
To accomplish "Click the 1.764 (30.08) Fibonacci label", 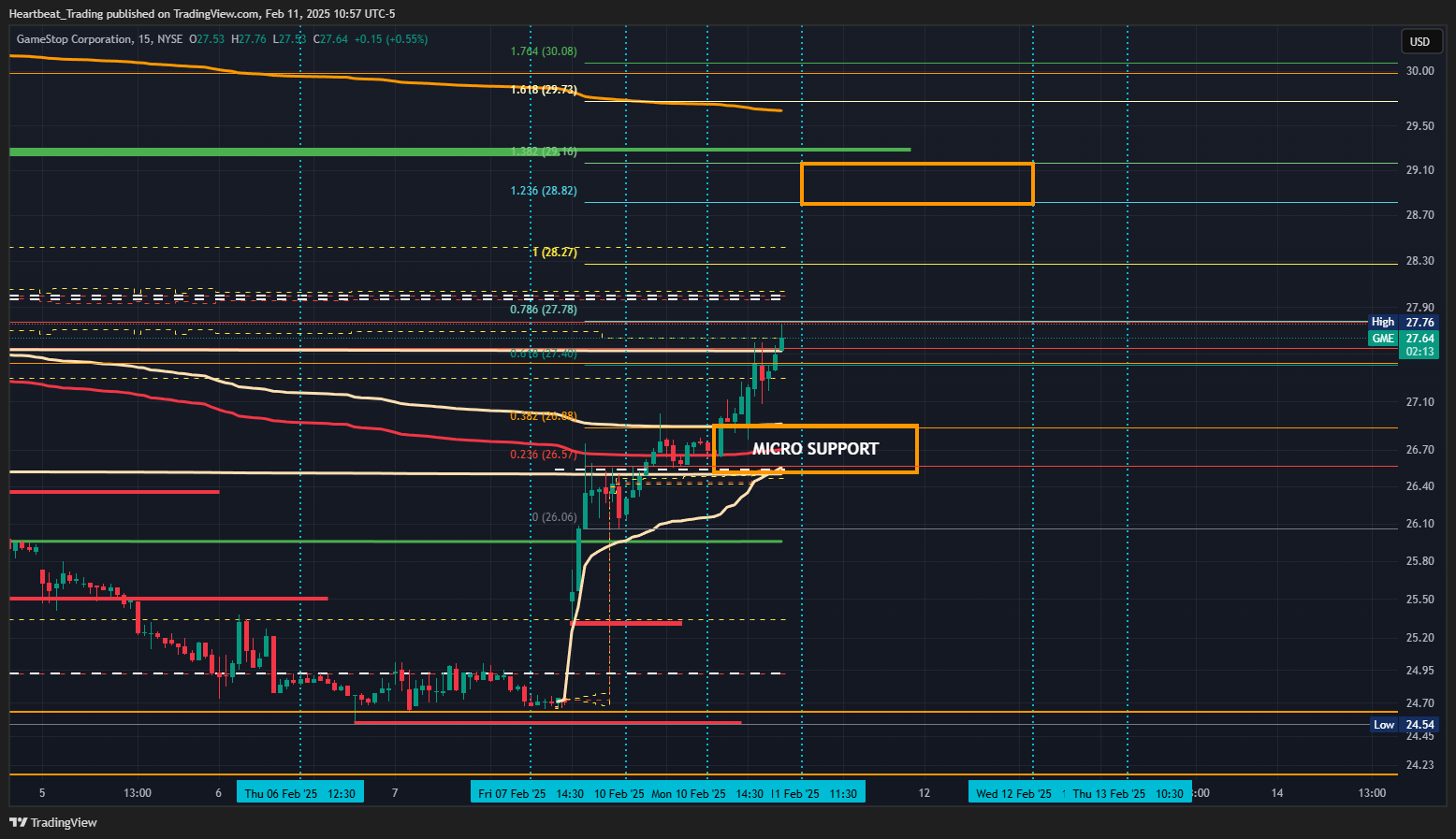I will 544,51.
